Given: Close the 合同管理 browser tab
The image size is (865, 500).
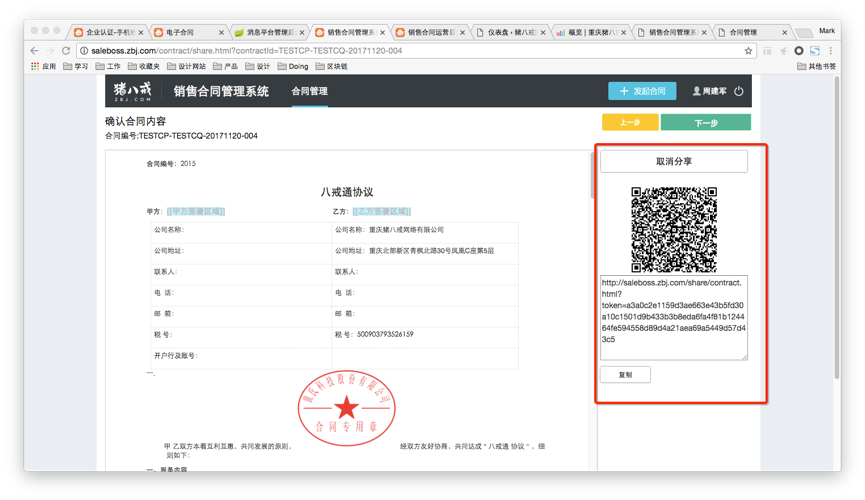Looking at the screenshot, I should pyautogui.click(x=784, y=33).
